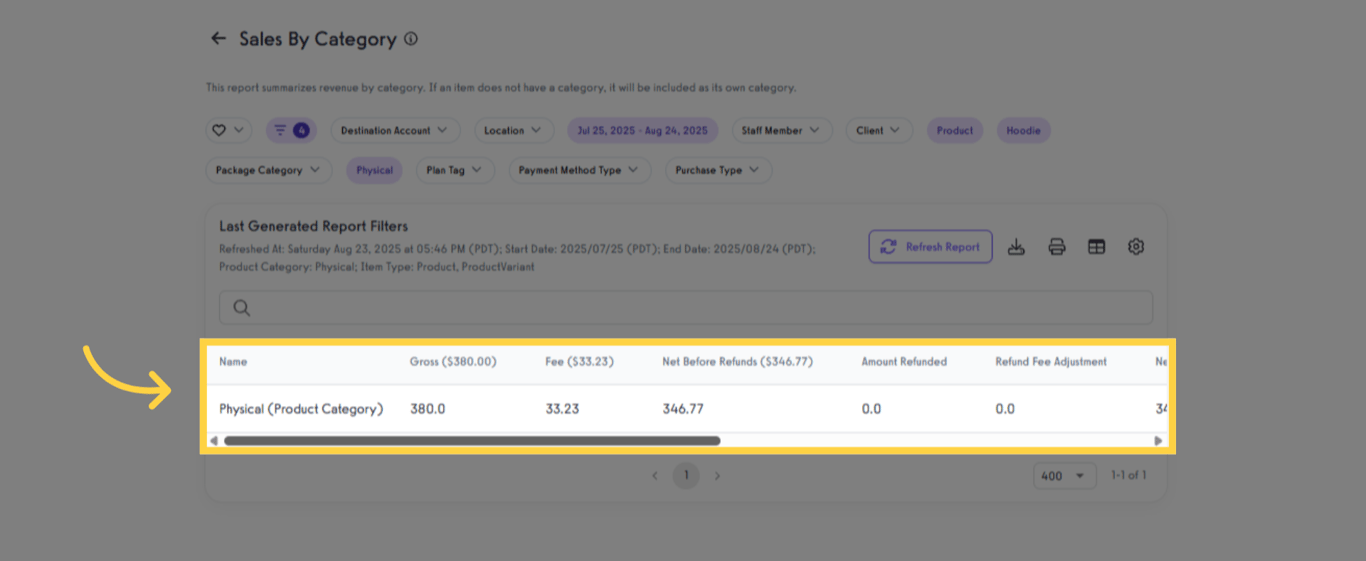Screen dimensions: 1366x561
Task: Toggle the Product filter chip
Action: point(955,130)
